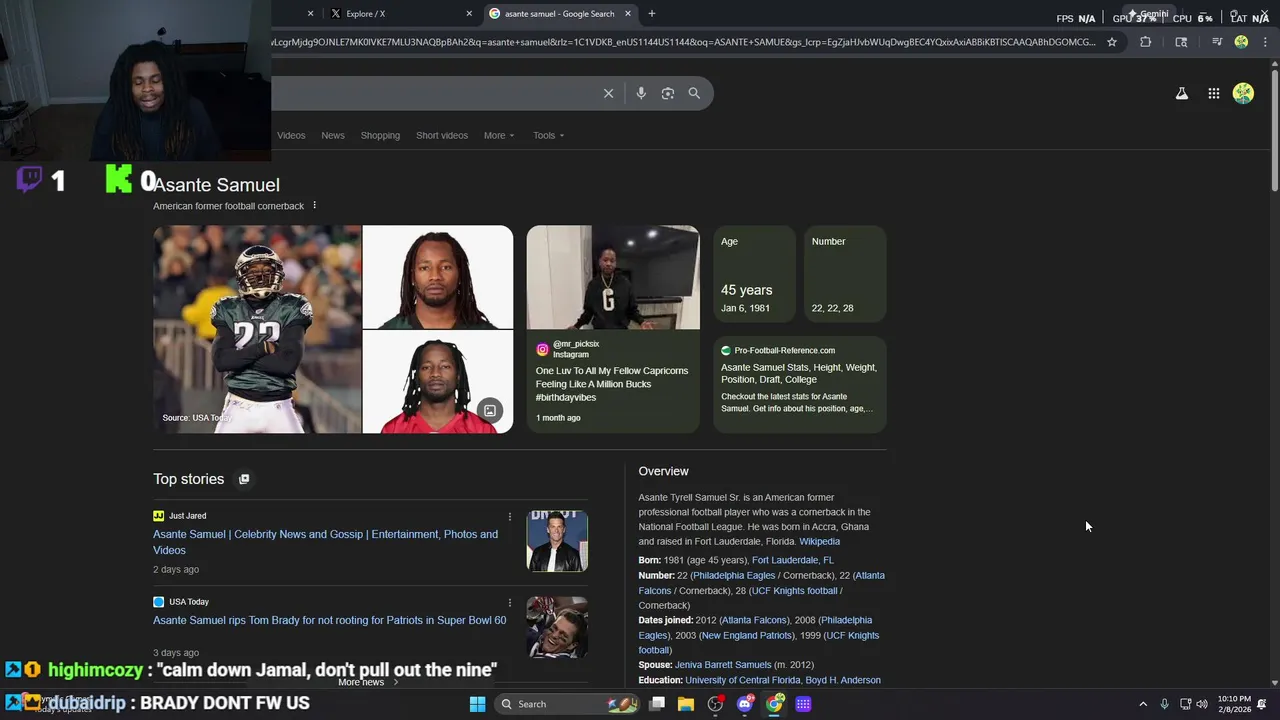The image size is (1280, 720).
Task: Open the taskbar clock showing 10:10 PM
Action: point(1234,704)
